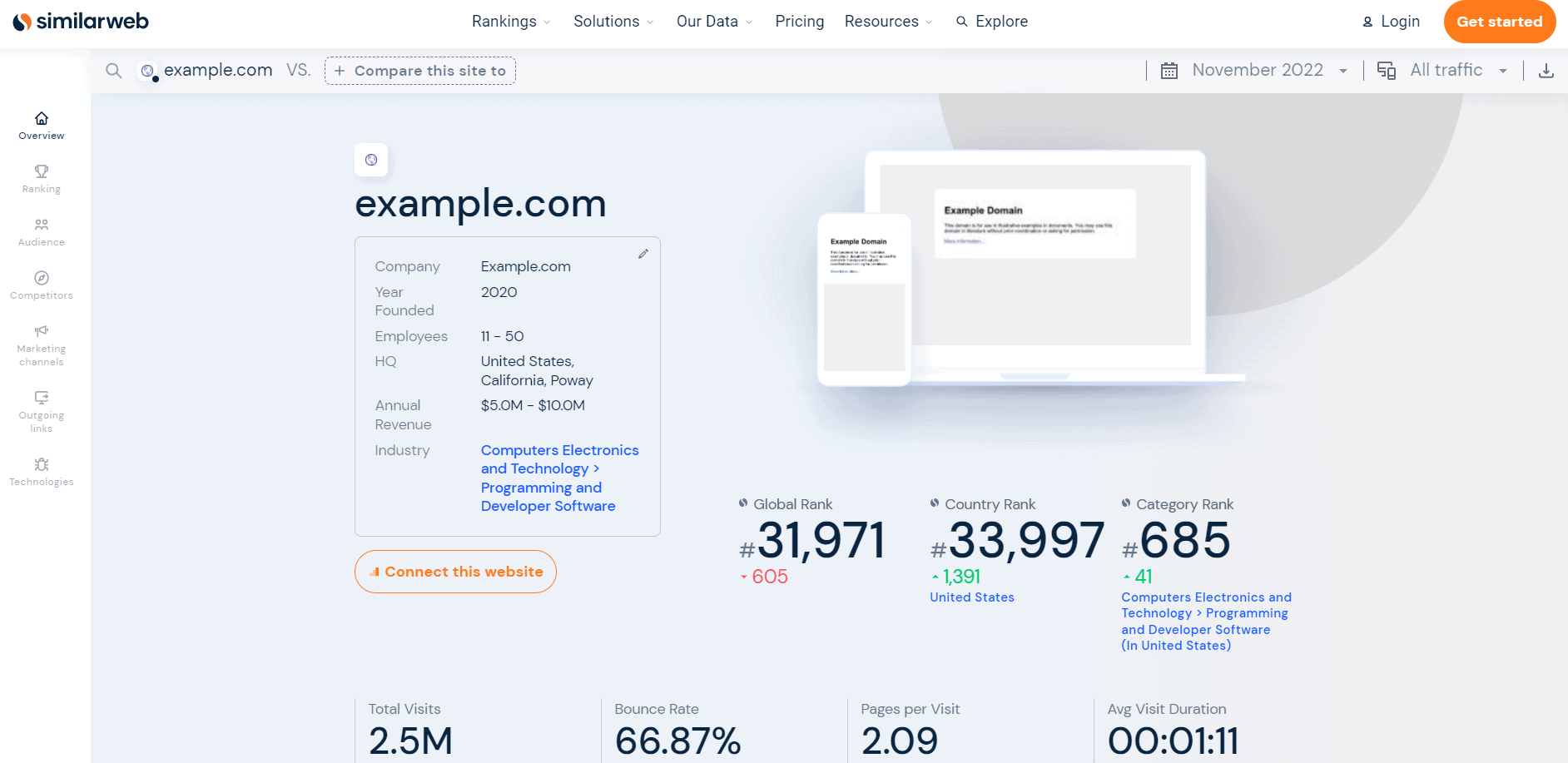The width and height of the screenshot is (1568, 763).
Task: Click the search magnifier icon
Action: [114, 71]
